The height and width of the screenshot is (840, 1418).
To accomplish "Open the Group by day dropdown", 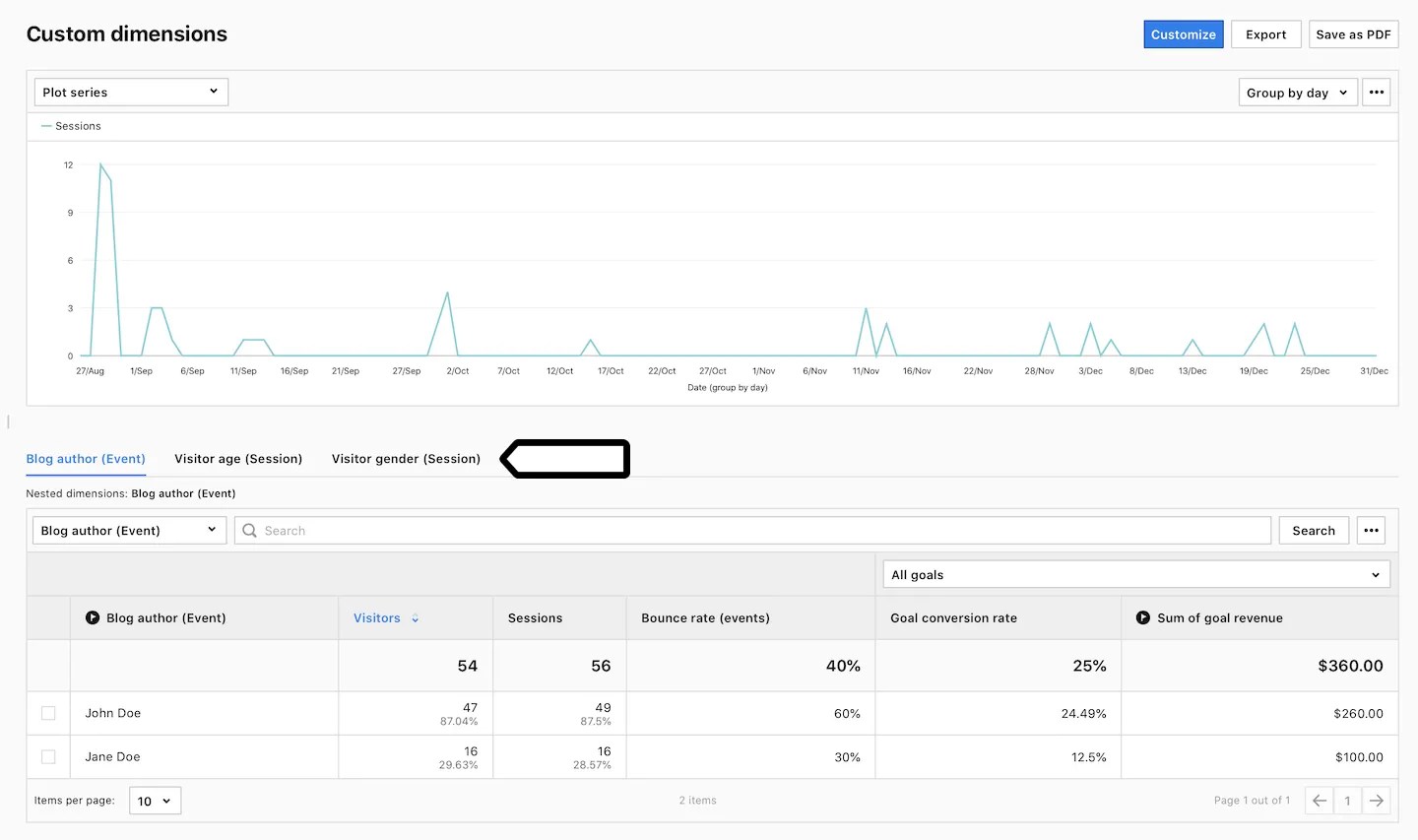I will click(1297, 92).
